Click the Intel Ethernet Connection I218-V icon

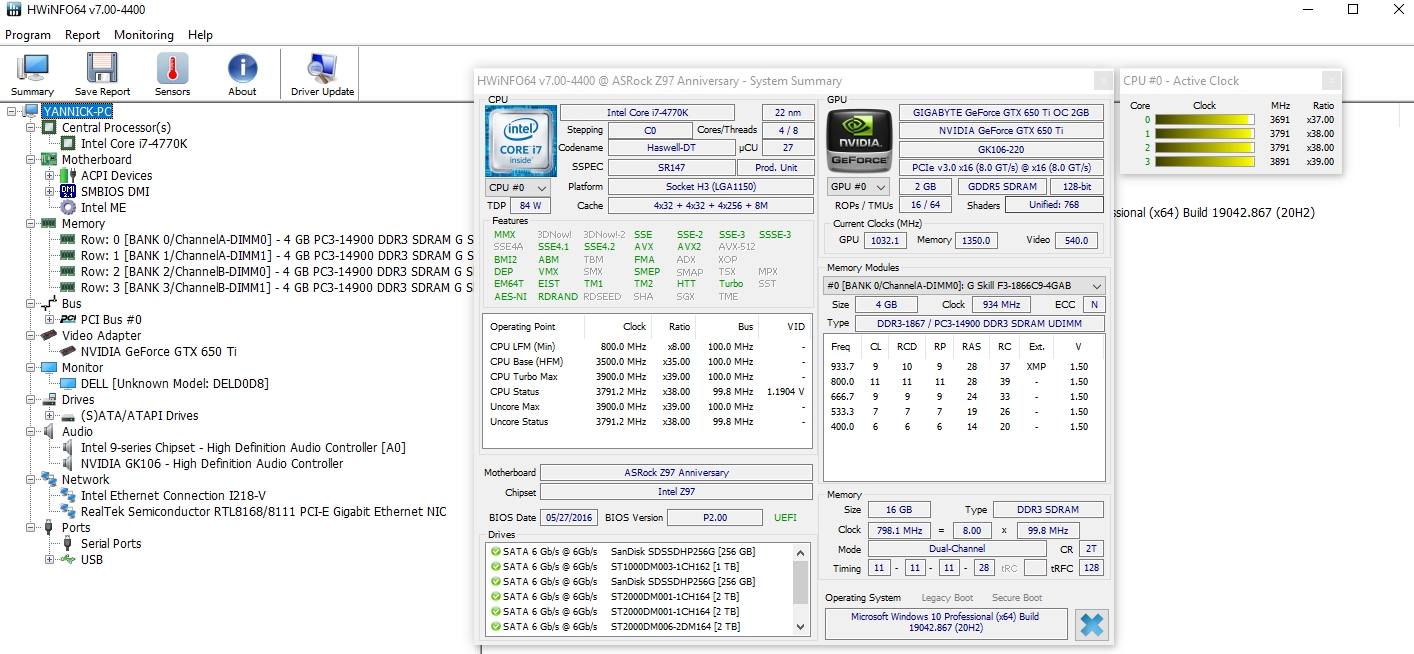[68, 495]
